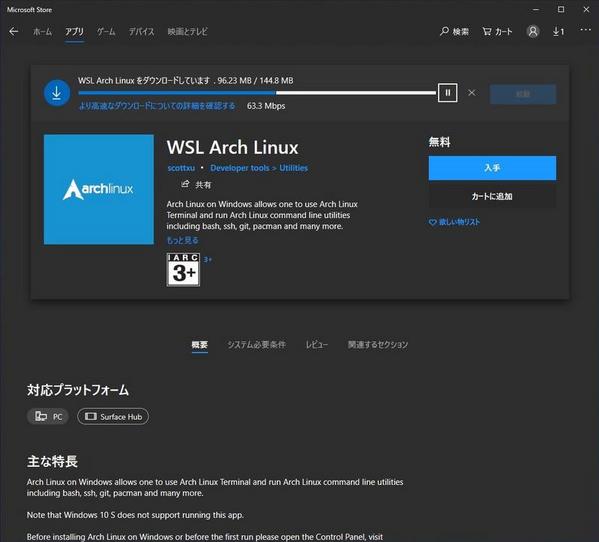The width and height of the screenshot is (599, 542).
Task: Click the カートに追加 button
Action: pyautogui.click(x=492, y=197)
